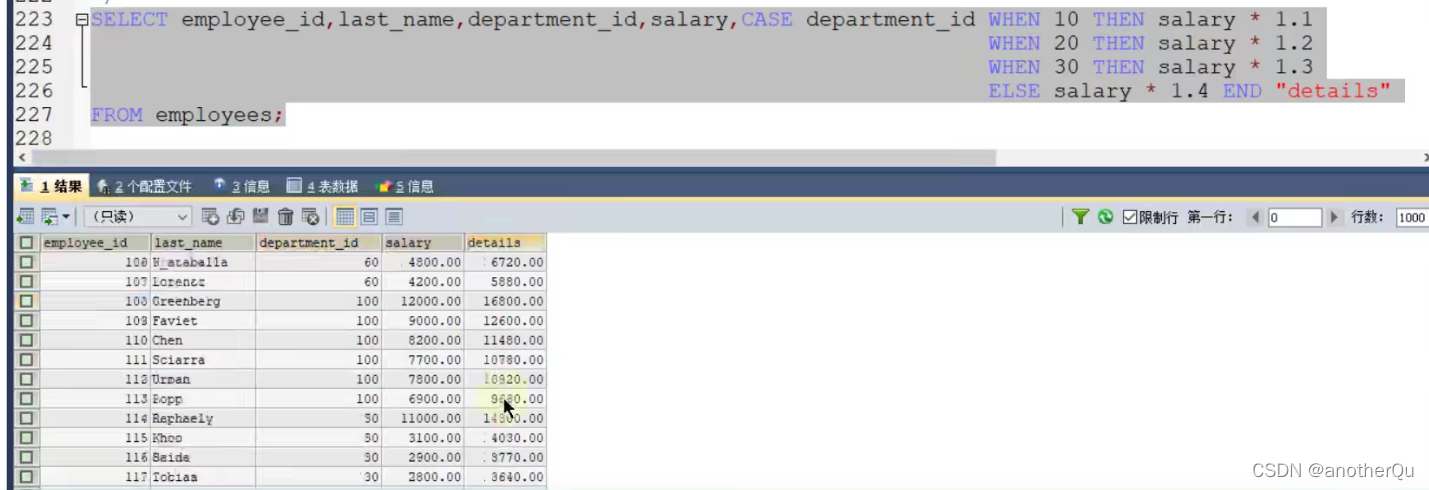
Task: Check the row checkbox for Sciarra
Action: point(26,360)
